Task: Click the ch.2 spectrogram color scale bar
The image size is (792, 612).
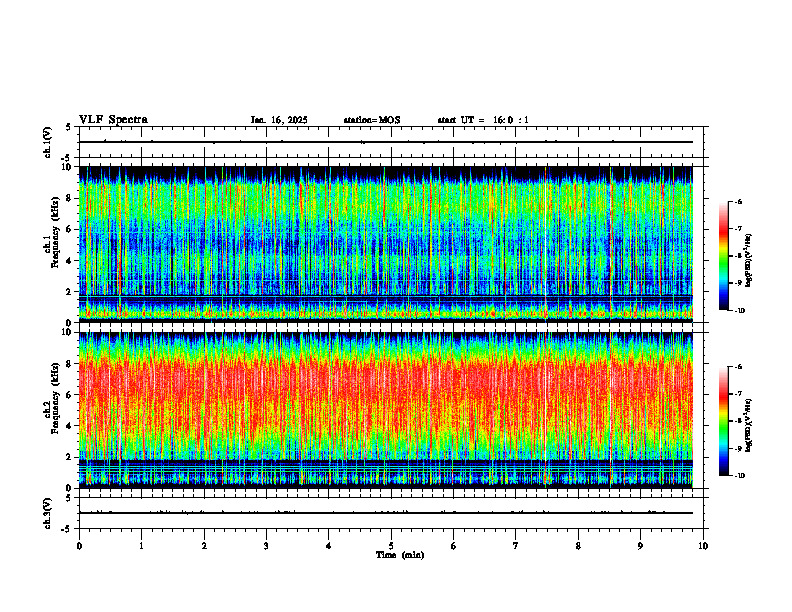Action: 723,421
